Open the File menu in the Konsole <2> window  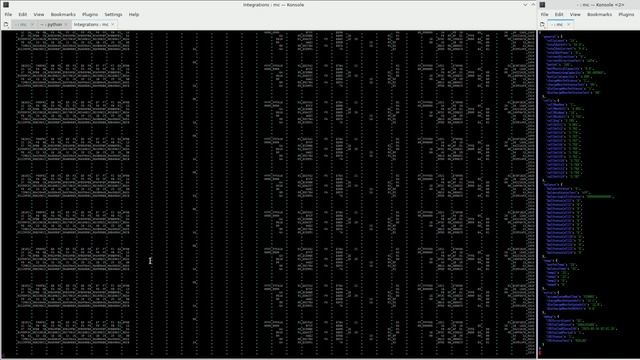544,14
